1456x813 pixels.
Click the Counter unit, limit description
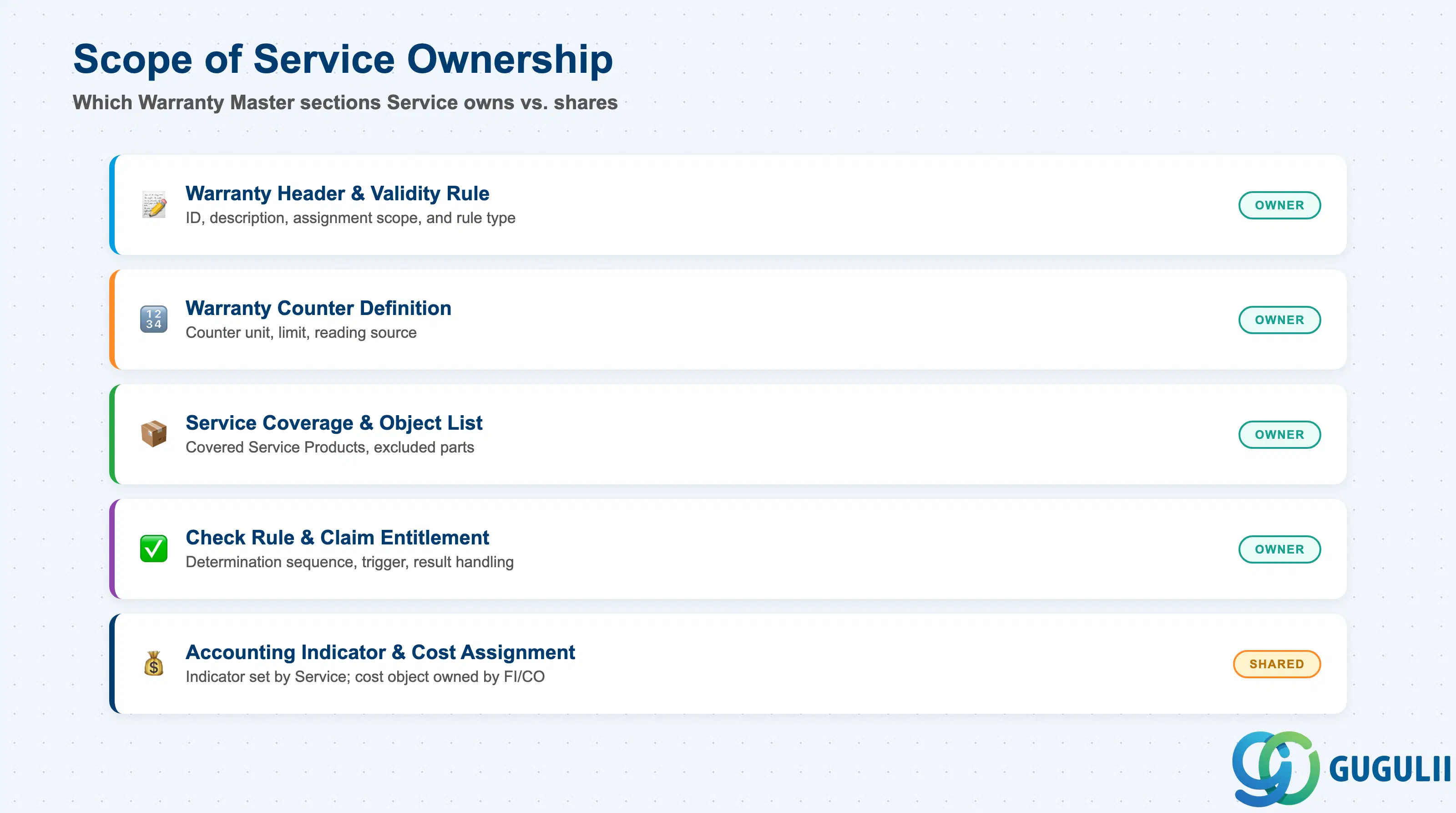(x=301, y=332)
